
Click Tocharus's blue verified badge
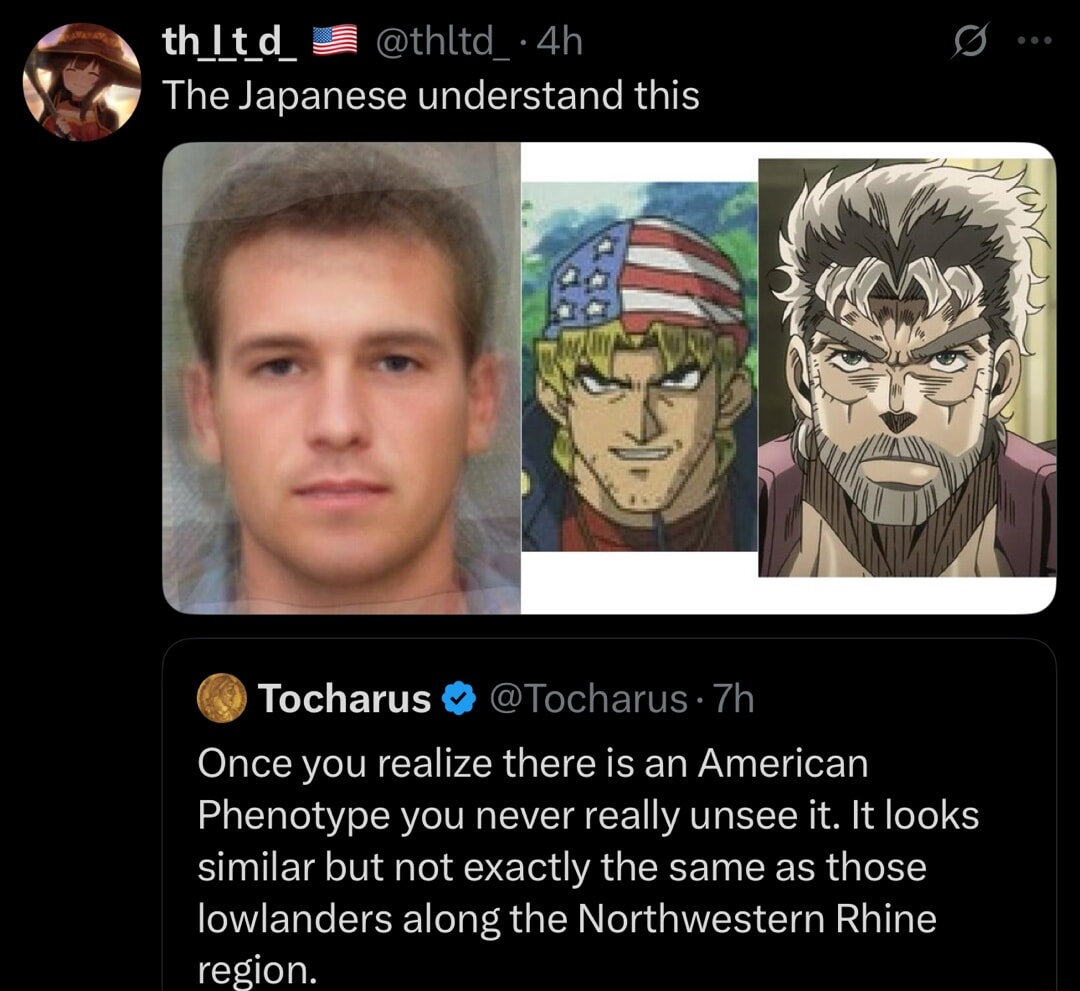coord(457,699)
